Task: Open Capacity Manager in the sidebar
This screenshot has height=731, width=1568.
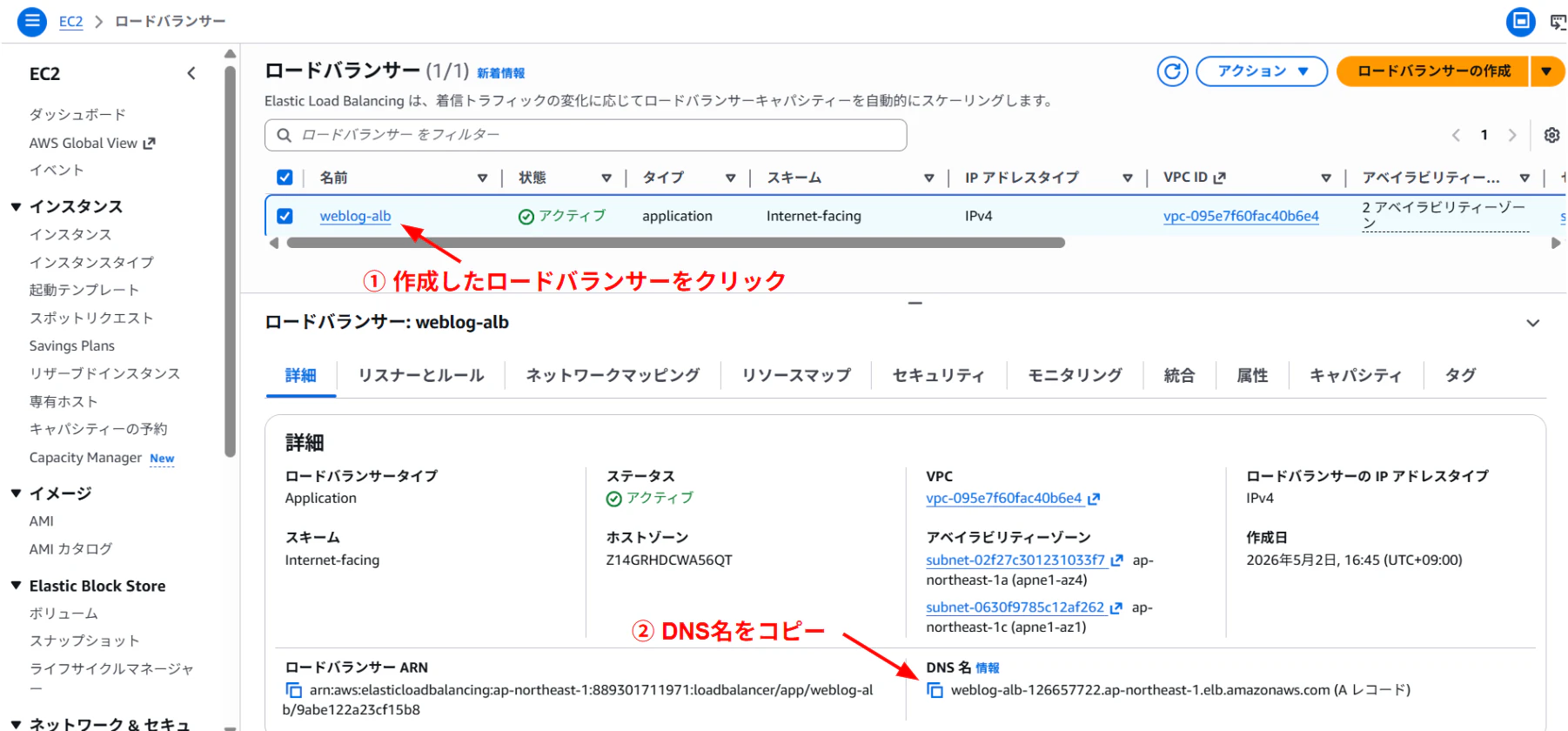Action: pos(85,458)
